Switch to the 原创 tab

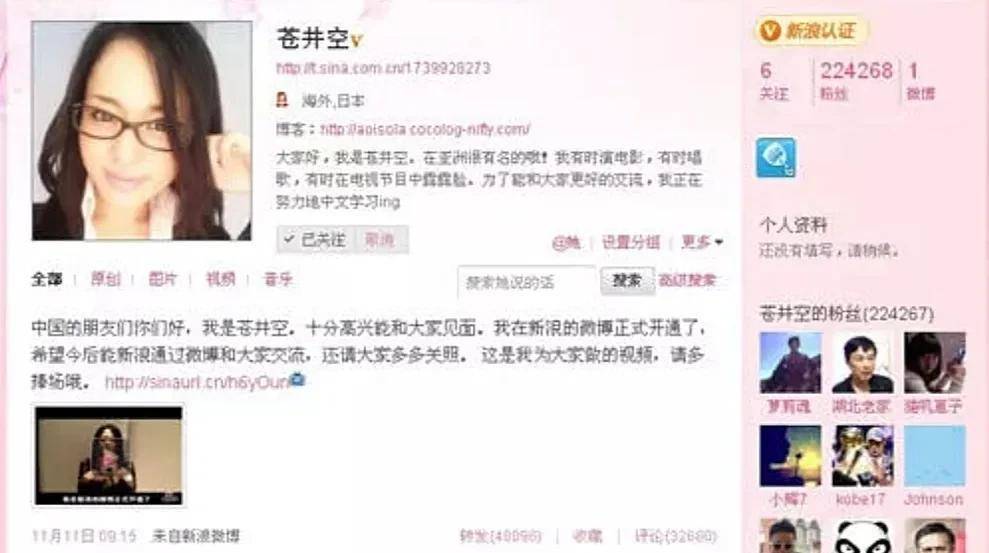[x=105, y=279]
